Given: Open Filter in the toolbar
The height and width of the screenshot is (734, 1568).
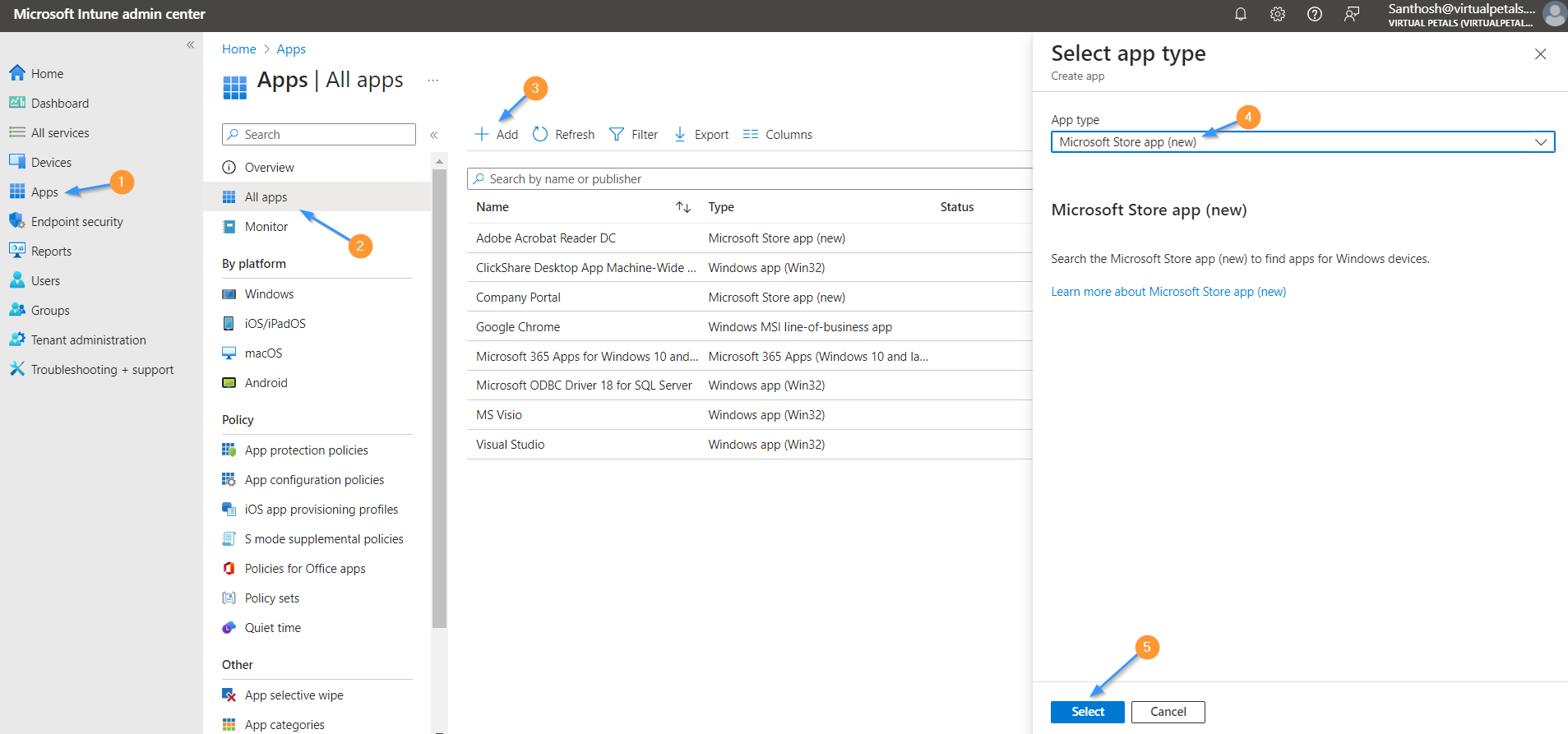Looking at the screenshot, I should click(x=633, y=135).
